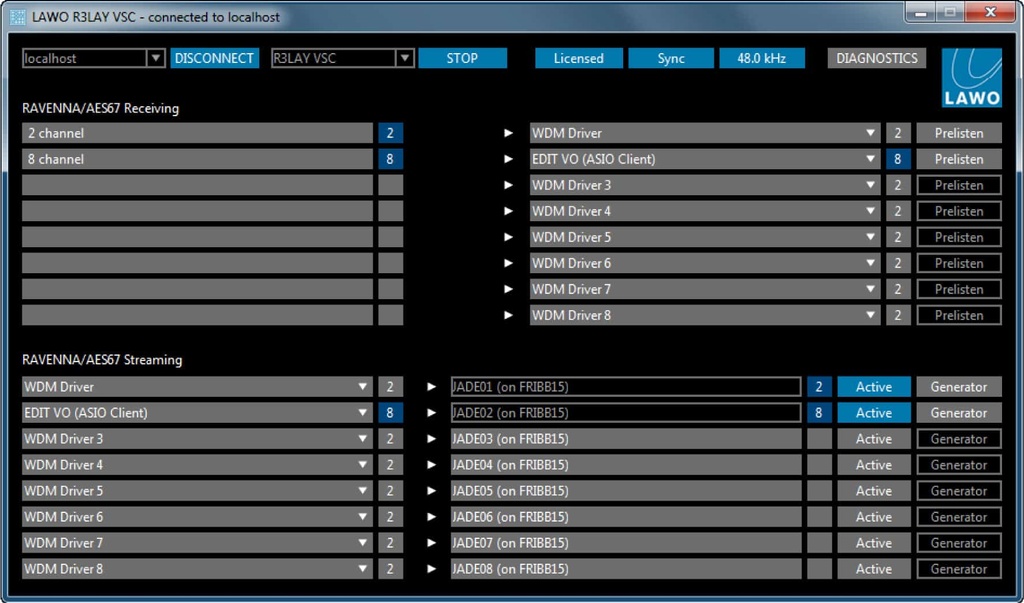The width and height of the screenshot is (1024, 603).
Task: Click Prelisten for WDM Driver 8
Action: 959,315
